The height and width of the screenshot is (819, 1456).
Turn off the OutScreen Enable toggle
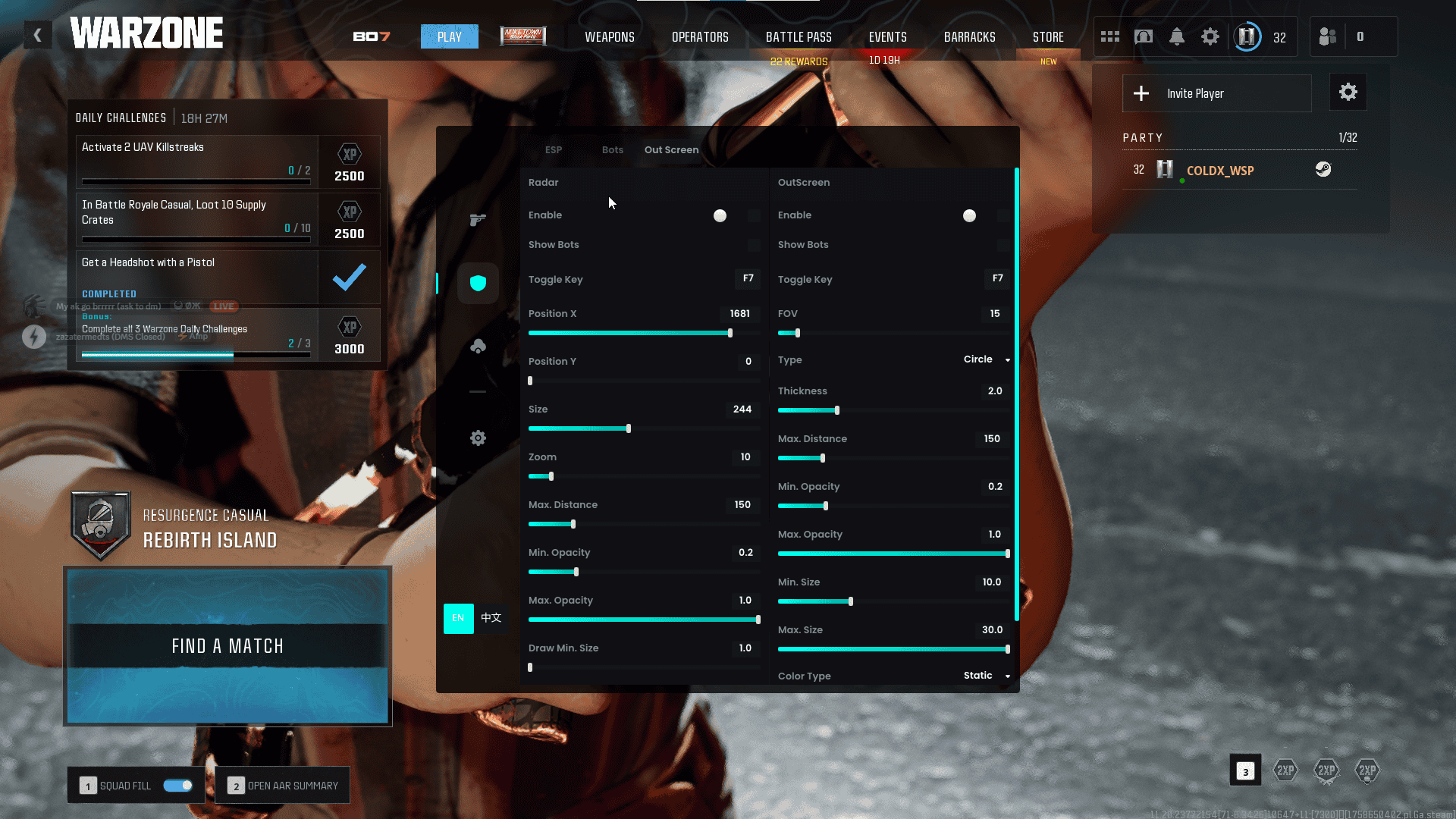click(x=969, y=215)
